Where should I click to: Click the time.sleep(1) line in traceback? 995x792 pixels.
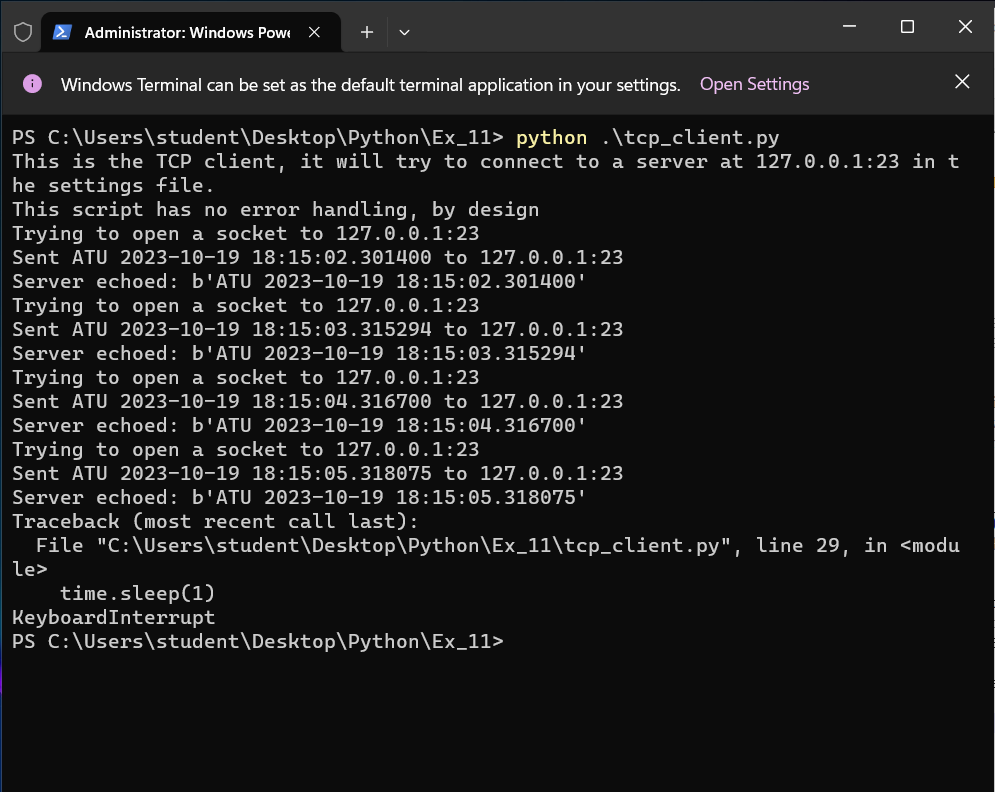137,594
